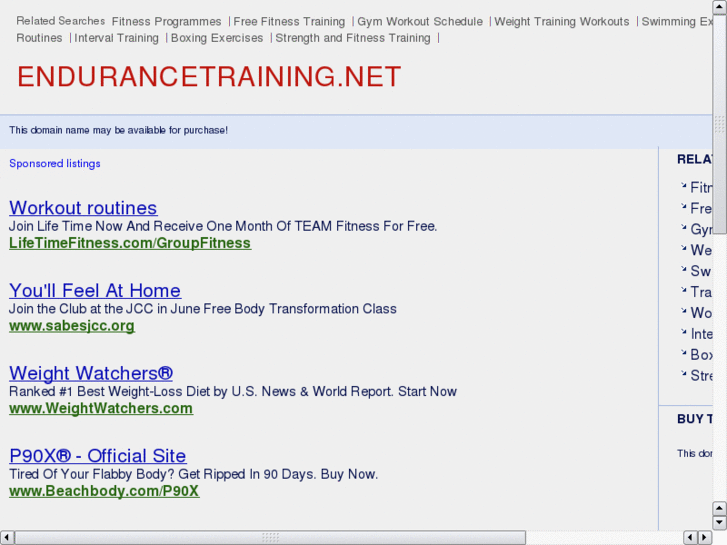This screenshot has width=727, height=545.
Task: Click the sidebar link starting with Inte
Action: [x=701, y=334]
